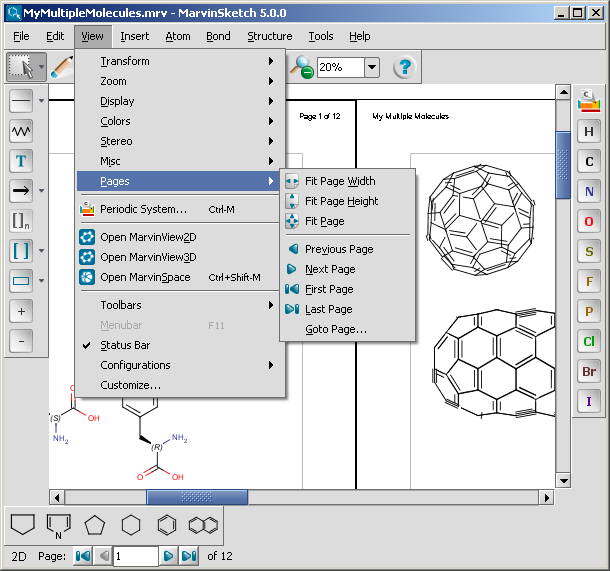Choose the Nitrogen atom button

[x=589, y=192]
